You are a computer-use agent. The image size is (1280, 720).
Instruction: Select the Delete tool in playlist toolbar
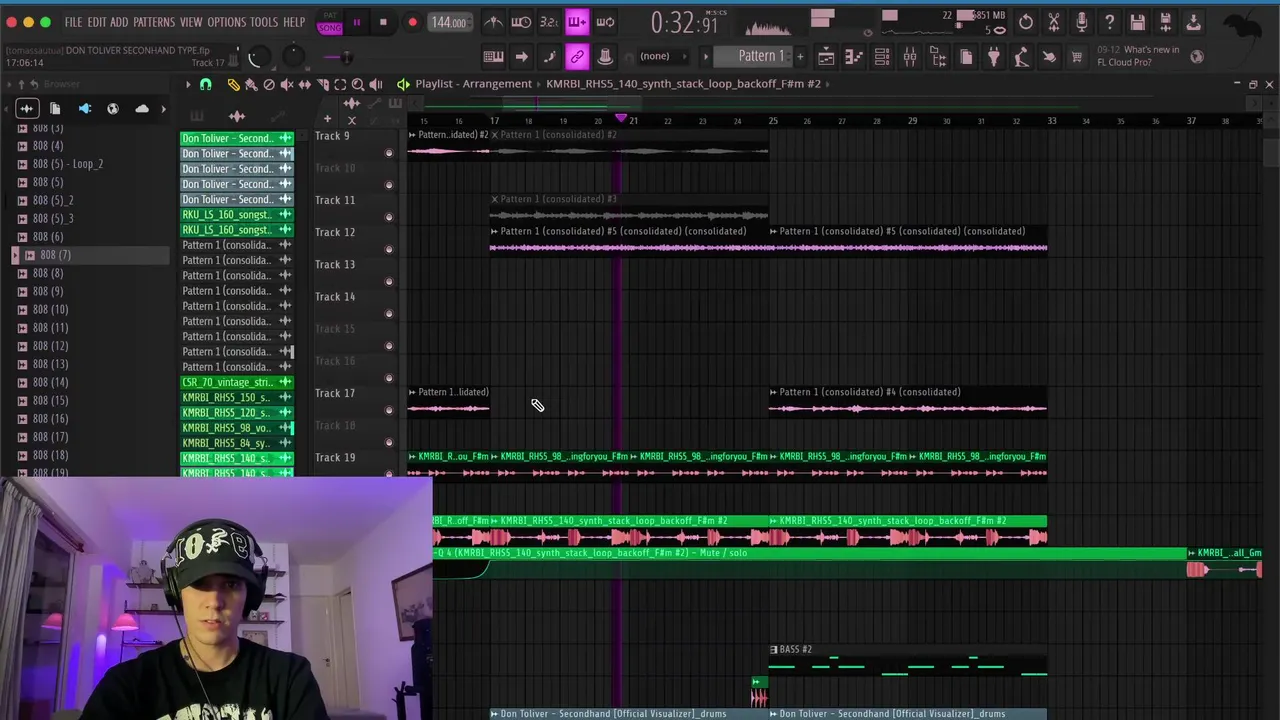click(269, 85)
